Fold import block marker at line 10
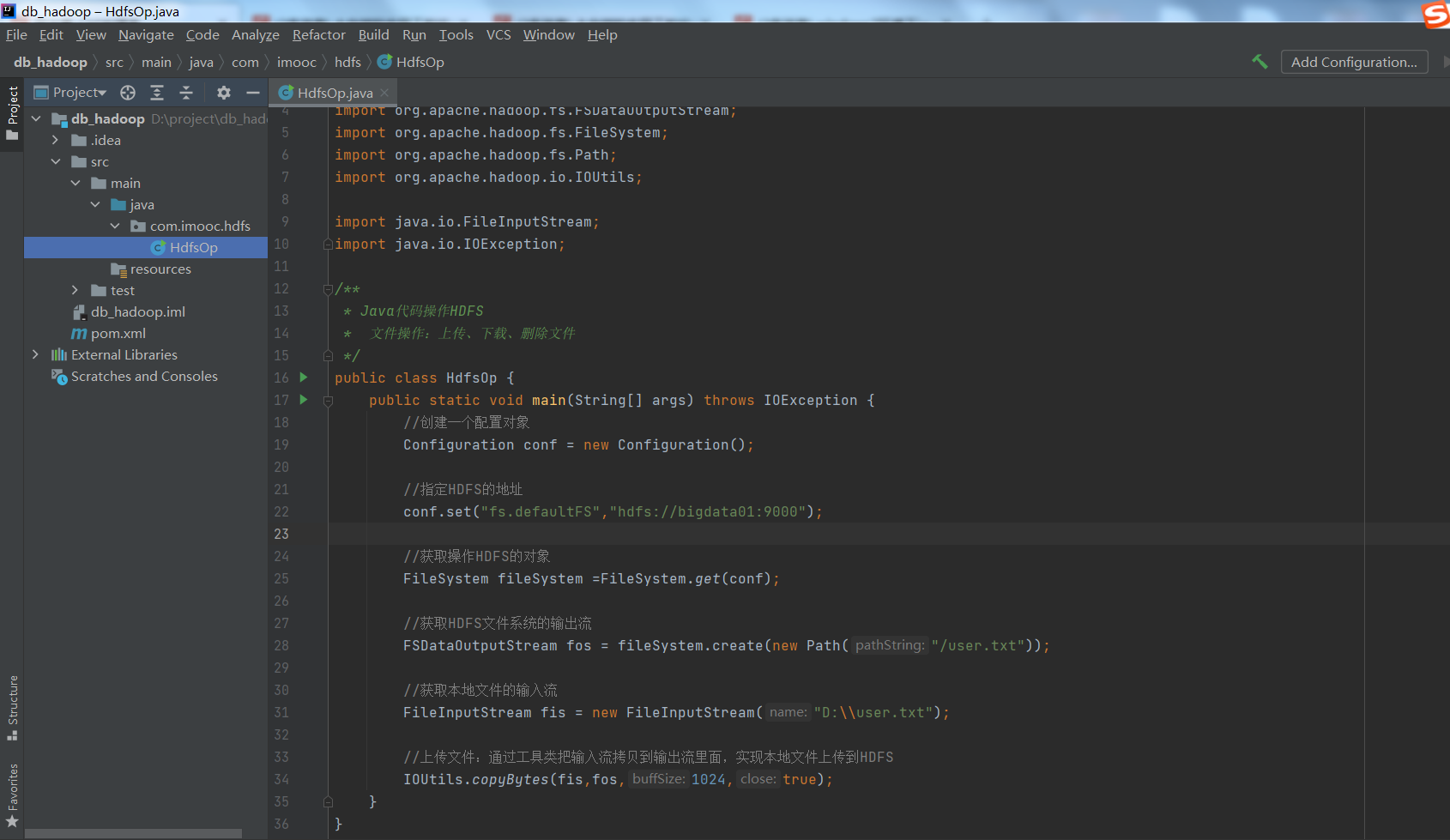1450x840 pixels. [328, 245]
